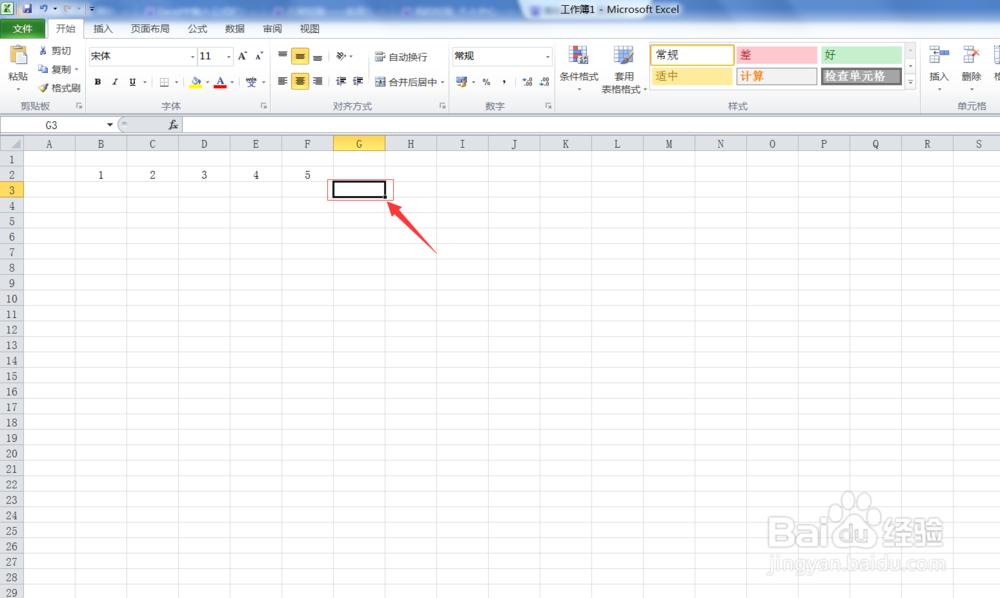Toggle Underline formatting

133,82
